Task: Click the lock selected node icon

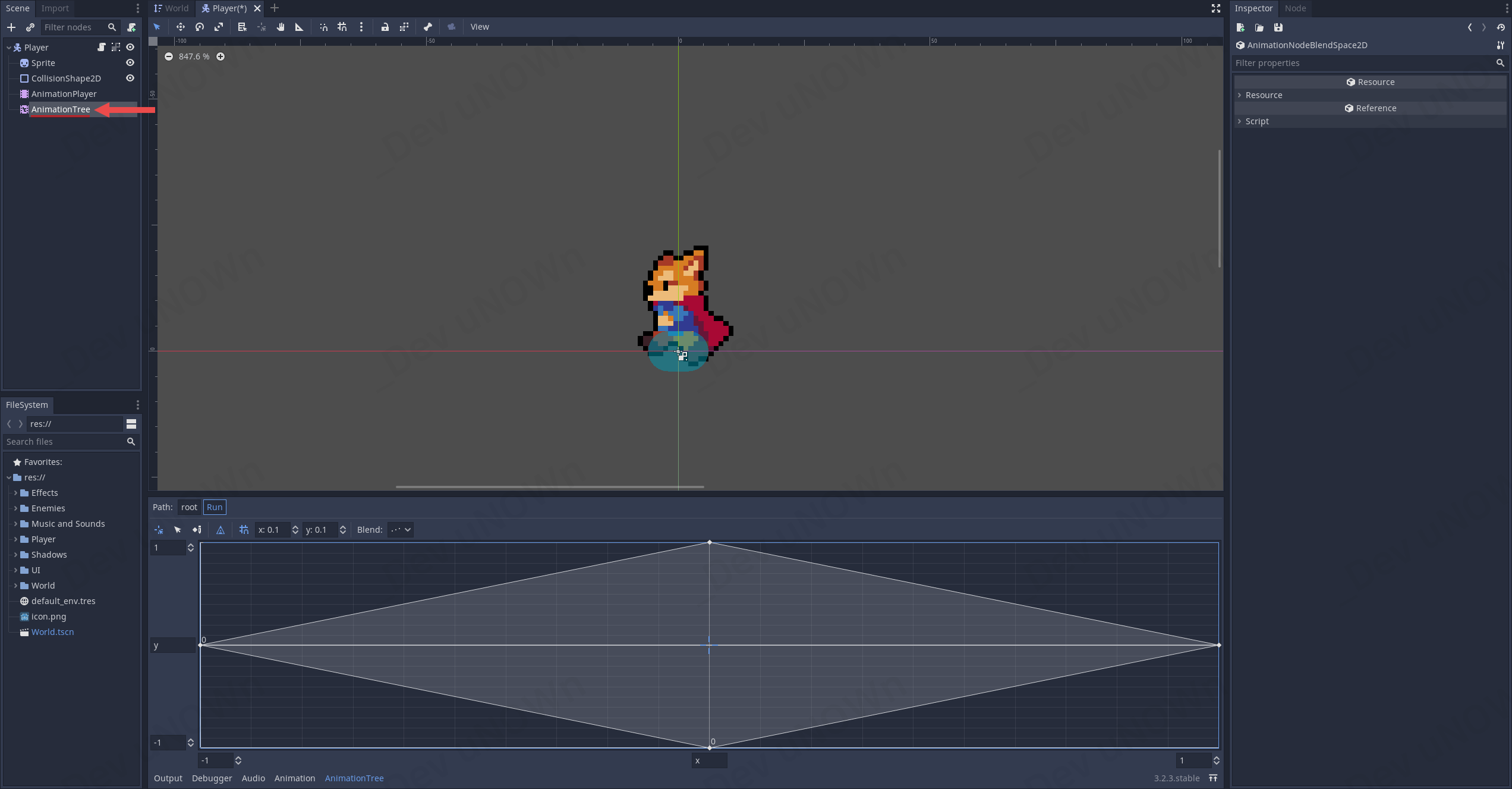Action: point(385,27)
